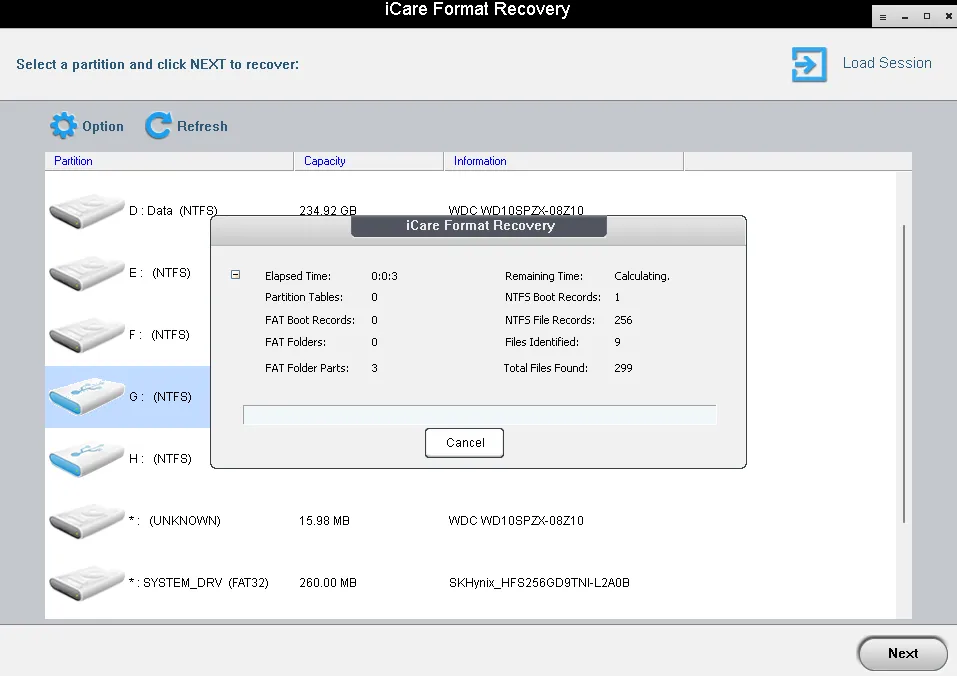The width and height of the screenshot is (957, 676).
Task: Open the title bar hamburger menu
Action: pos(882,16)
